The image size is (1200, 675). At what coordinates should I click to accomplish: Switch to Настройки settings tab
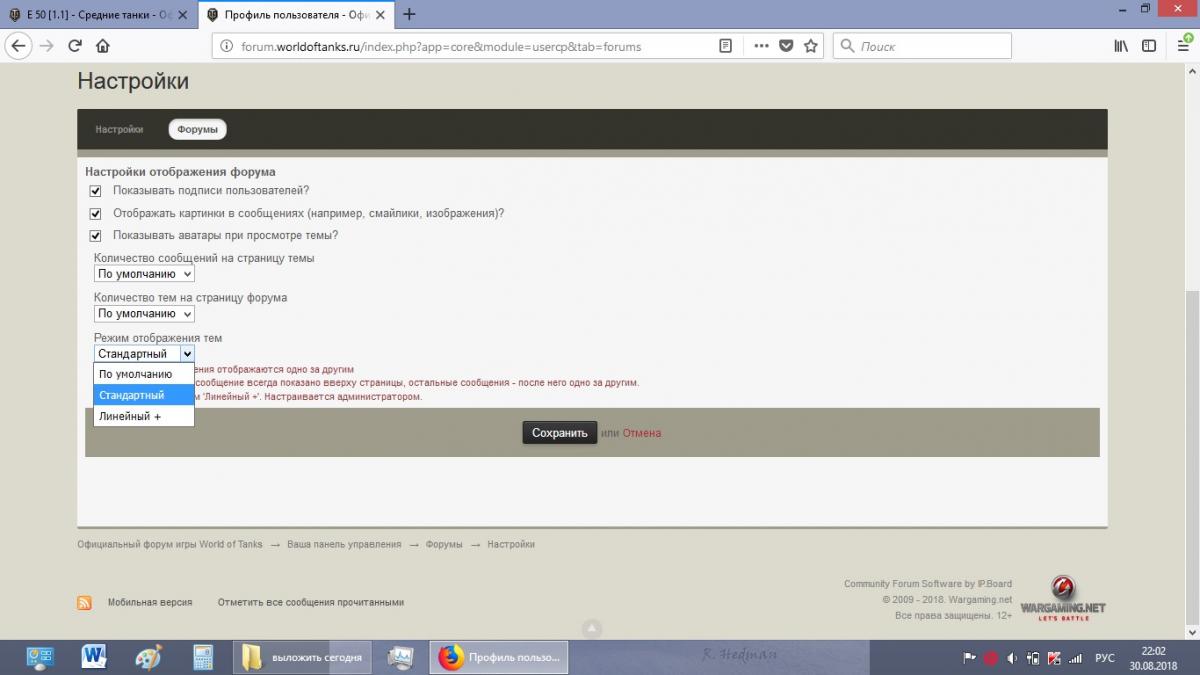(119, 130)
